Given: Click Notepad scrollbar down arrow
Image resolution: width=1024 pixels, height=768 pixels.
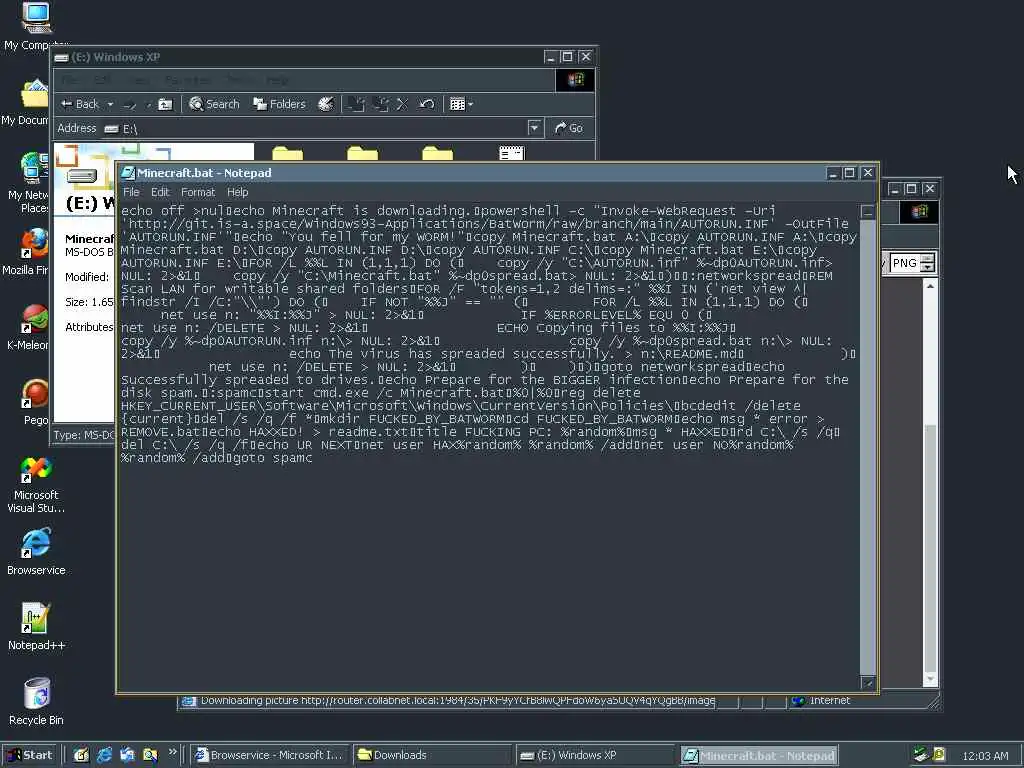Looking at the screenshot, I should pyautogui.click(x=867, y=683).
